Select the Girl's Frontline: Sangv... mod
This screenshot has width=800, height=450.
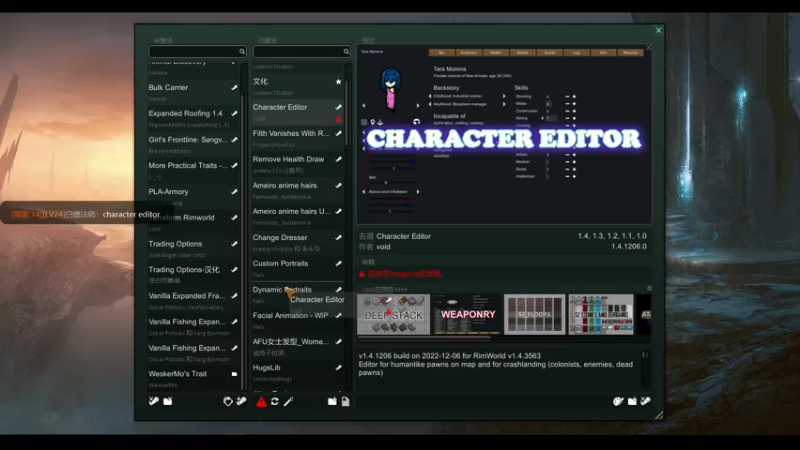(193, 144)
